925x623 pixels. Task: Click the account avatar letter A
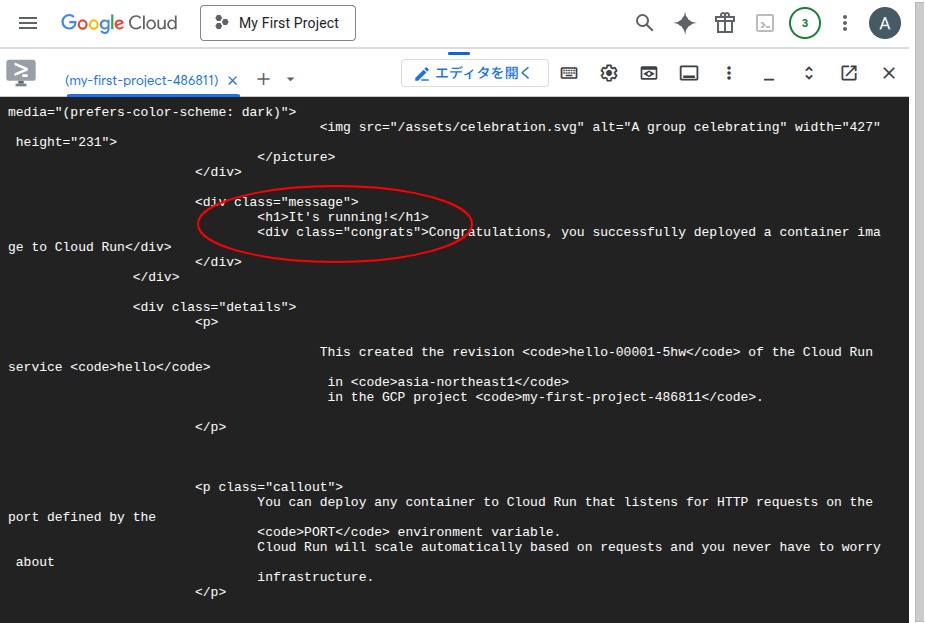coord(885,23)
